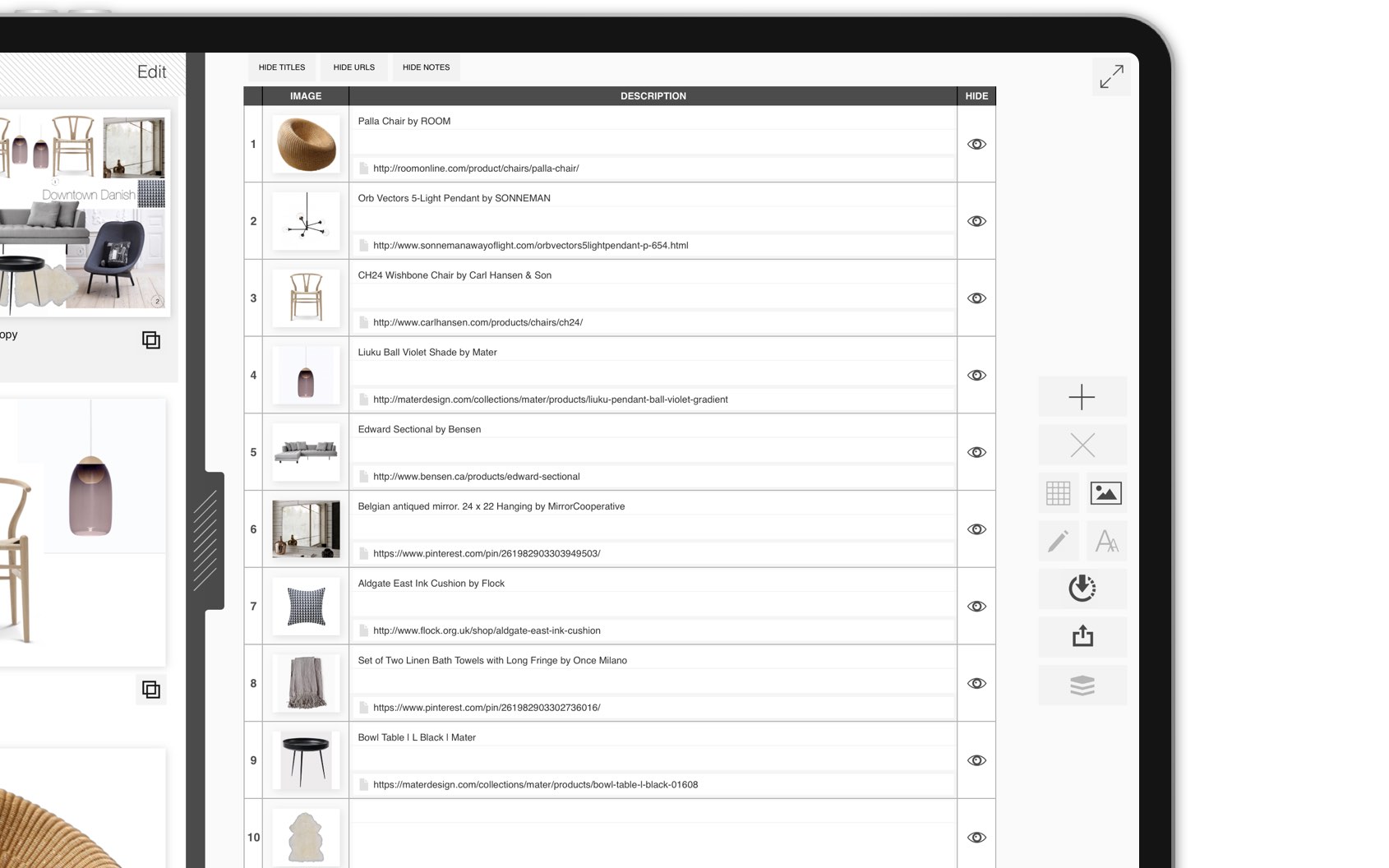Image resolution: width=1389 pixels, height=868 pixels.
Task: Click document icon beside carlhansen ch24 URL
Action: (x=363, y=322)
